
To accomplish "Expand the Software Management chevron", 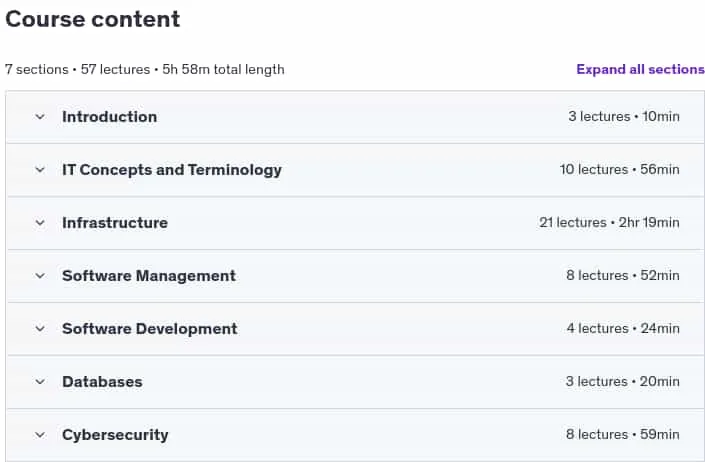I will tap(40, 276).
